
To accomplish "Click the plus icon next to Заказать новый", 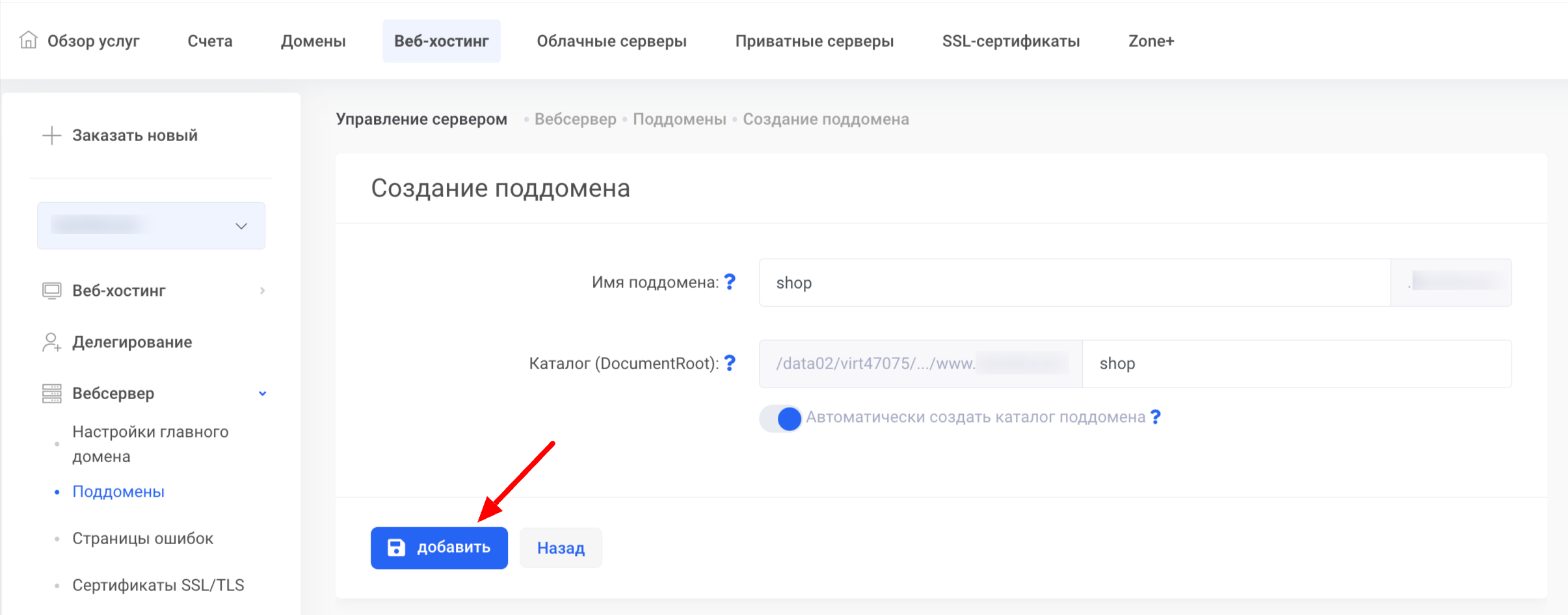I will [x=51, y=135].
